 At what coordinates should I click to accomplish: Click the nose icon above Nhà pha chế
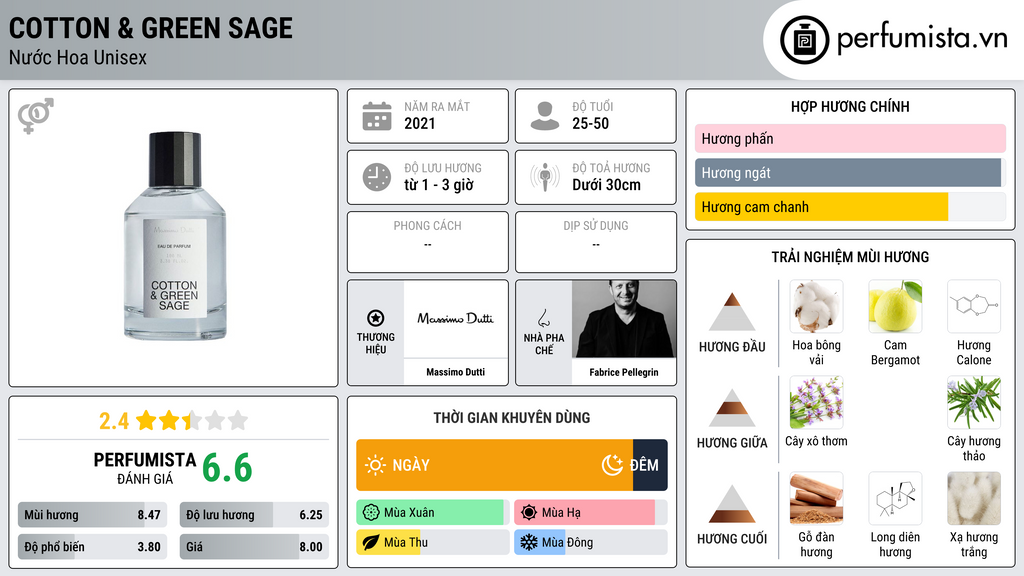click(543, 318)
